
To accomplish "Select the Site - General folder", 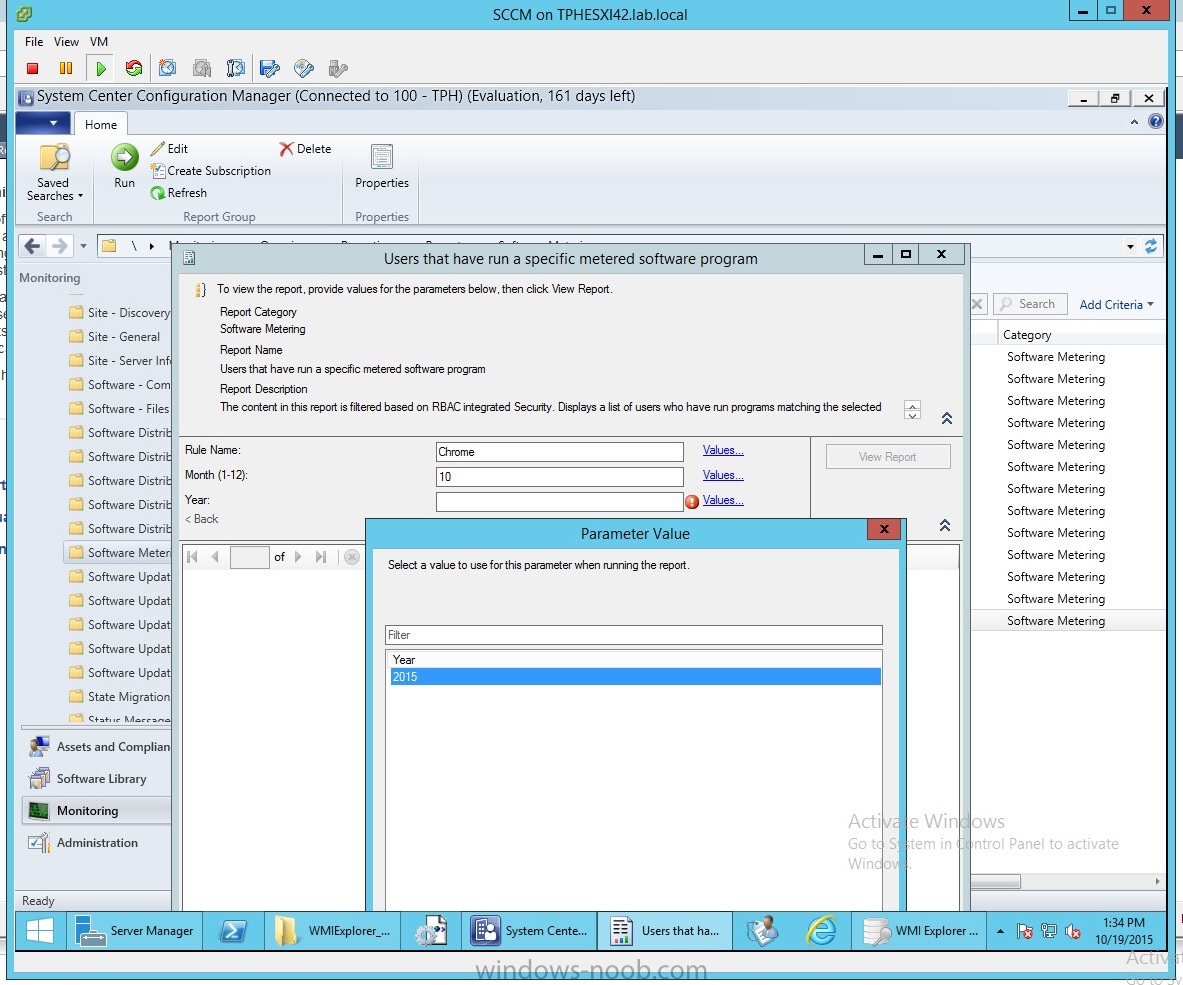I will pyautogui.click(x=115, y=337).
